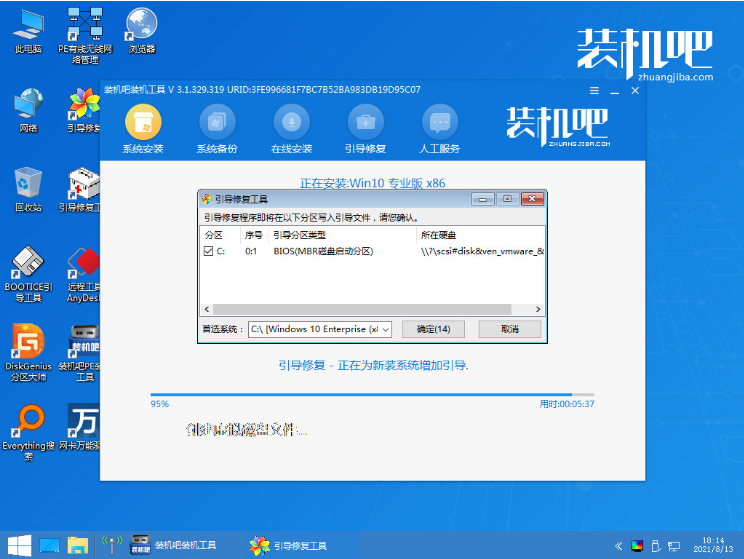This screenshot has height=559, width=744.
Task: Switch to 引导修复工具 taskbar item
Action: [288, 546]
